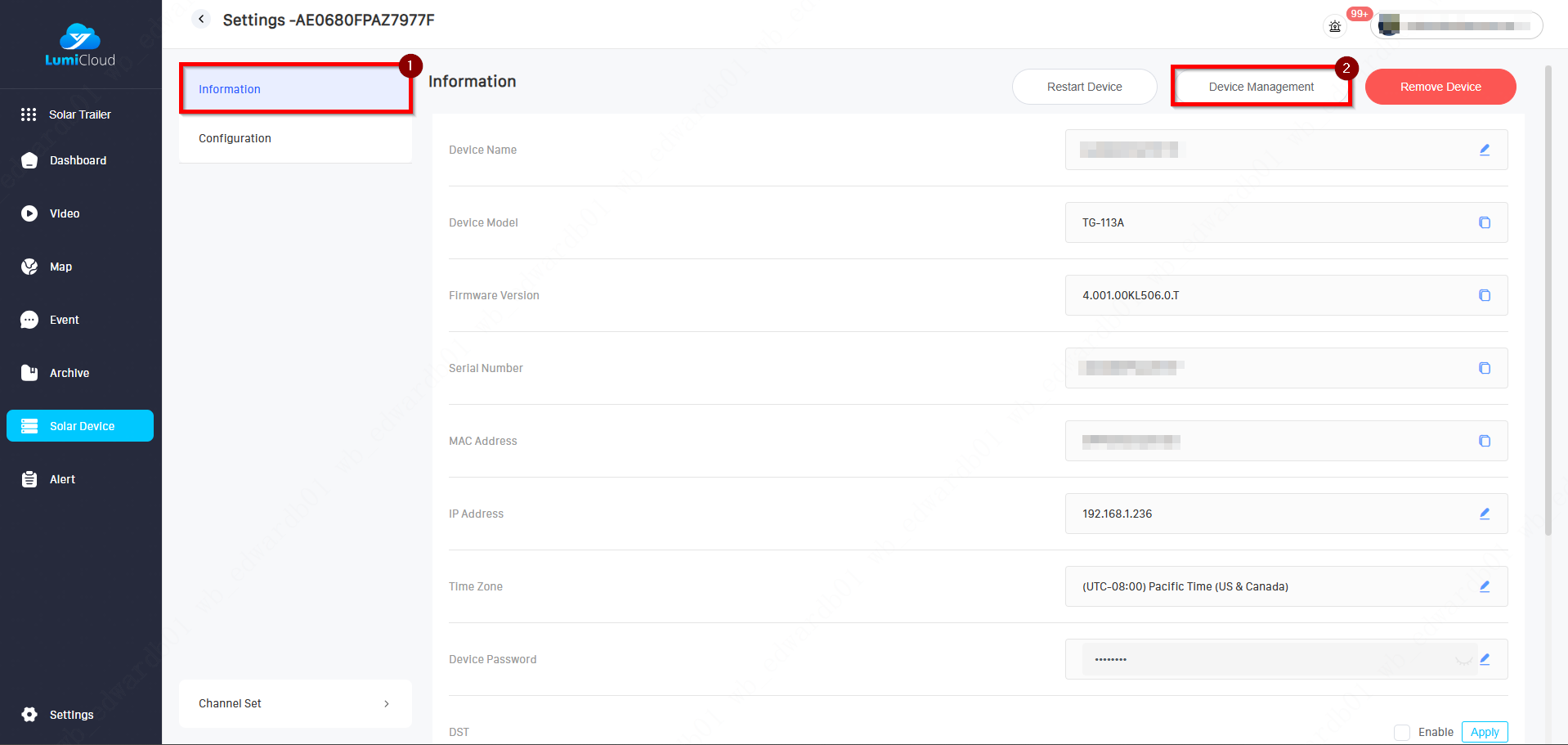Image resolution: width=1568 pixels, height=745 pixels.
Task: Edit the Device Name with pencil icon
Action: 1485,150
